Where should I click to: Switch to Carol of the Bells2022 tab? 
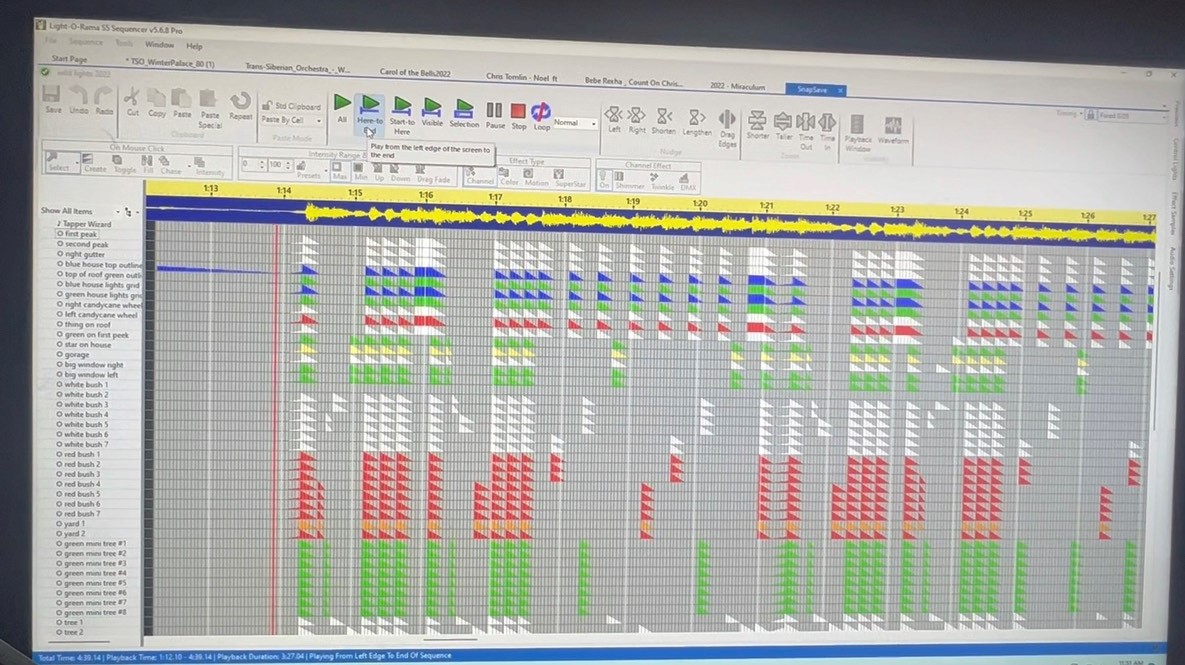click(415, 73)
